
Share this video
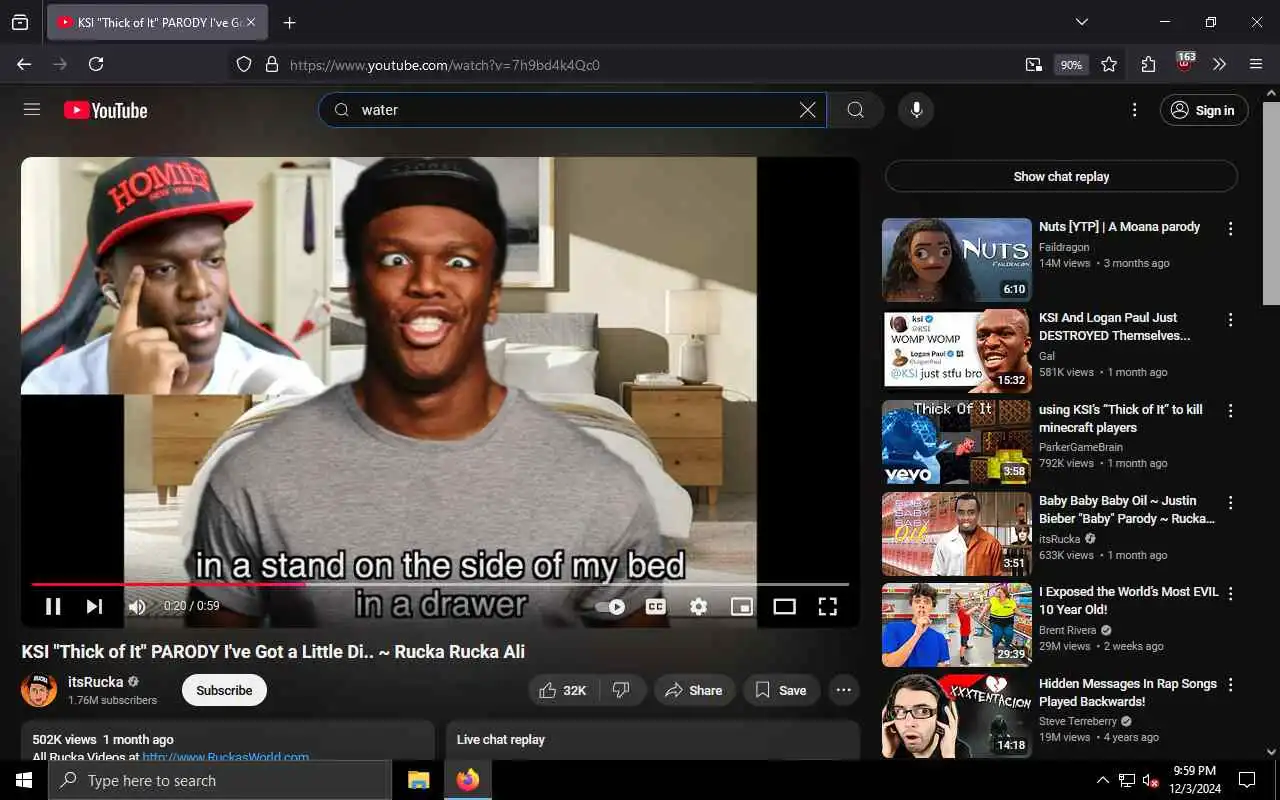click(694, 690)
